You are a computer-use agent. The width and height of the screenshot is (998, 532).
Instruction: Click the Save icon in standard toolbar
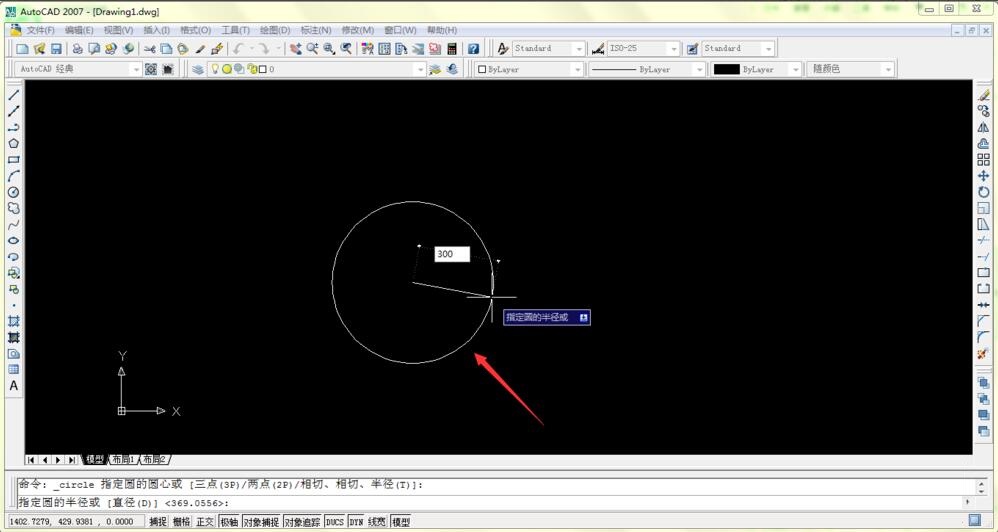57,49
